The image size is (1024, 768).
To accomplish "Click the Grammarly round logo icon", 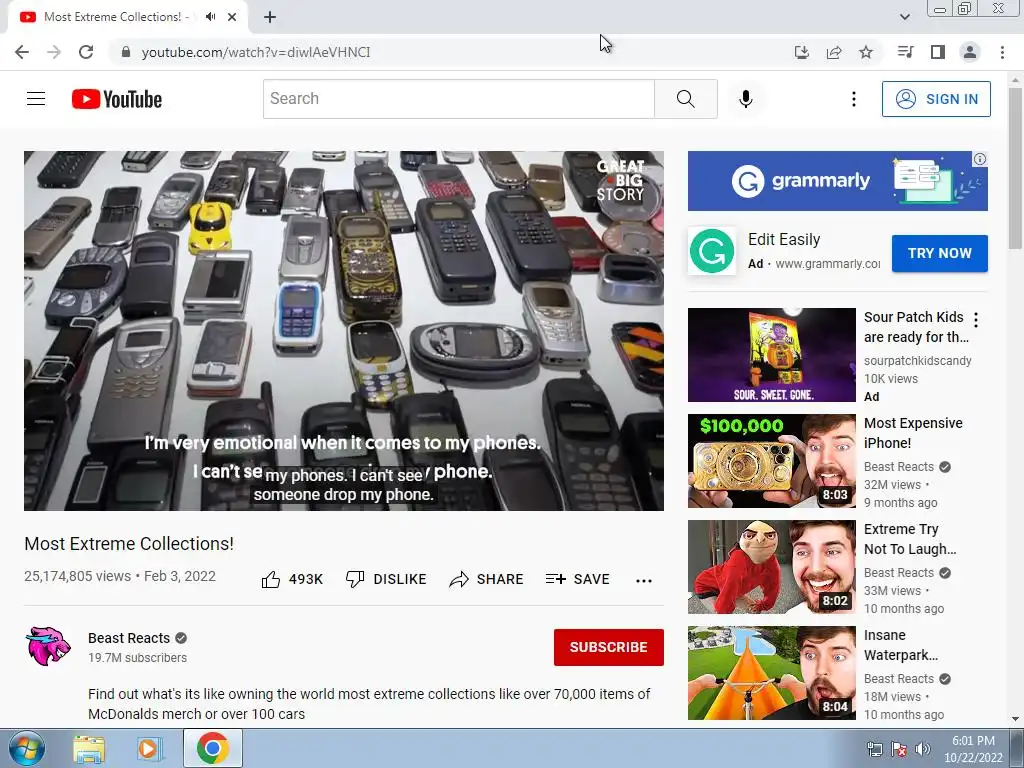I will tap(712, 251).
